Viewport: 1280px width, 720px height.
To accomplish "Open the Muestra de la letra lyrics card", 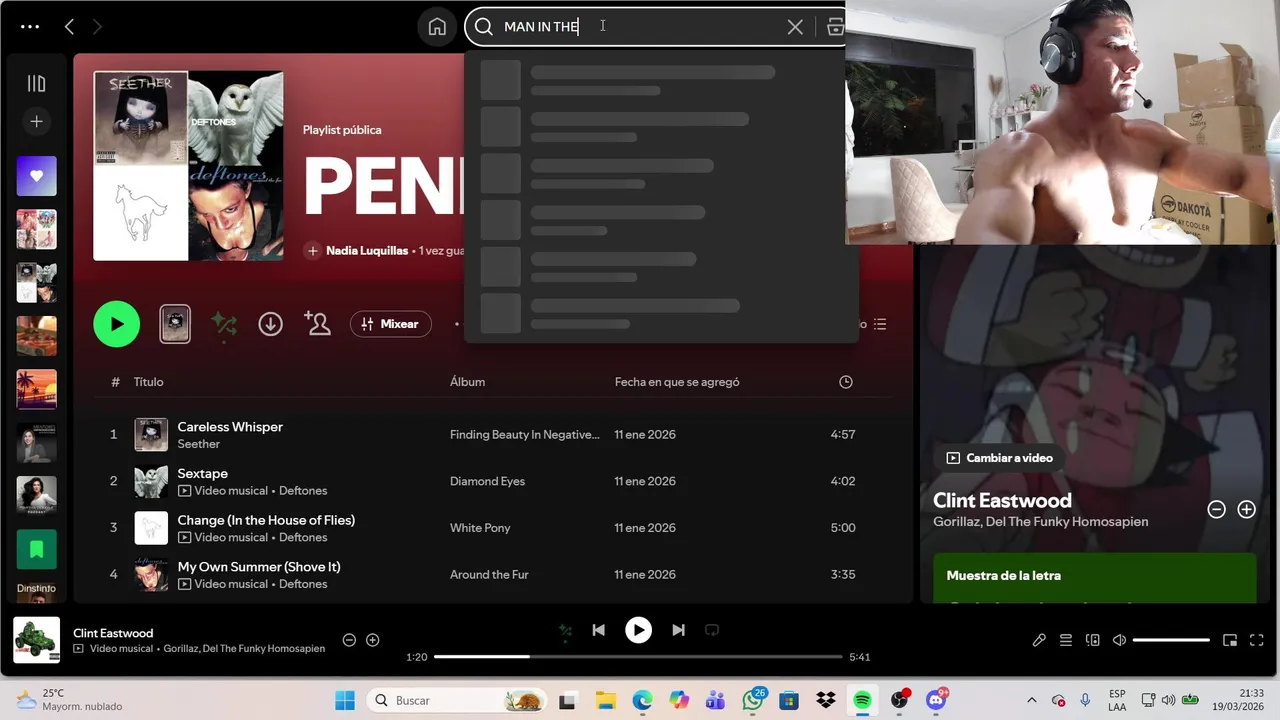I will (x=1094, y=578).
